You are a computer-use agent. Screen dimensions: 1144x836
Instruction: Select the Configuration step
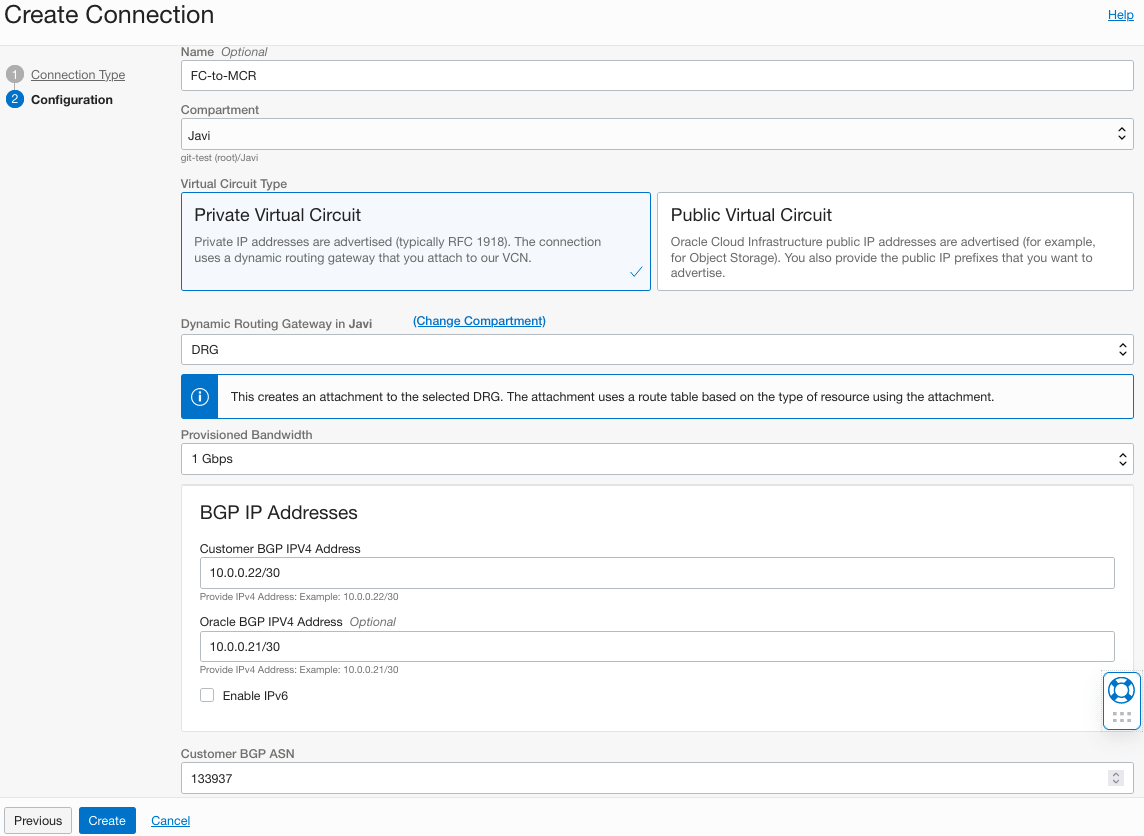click(x=72, y=100)
